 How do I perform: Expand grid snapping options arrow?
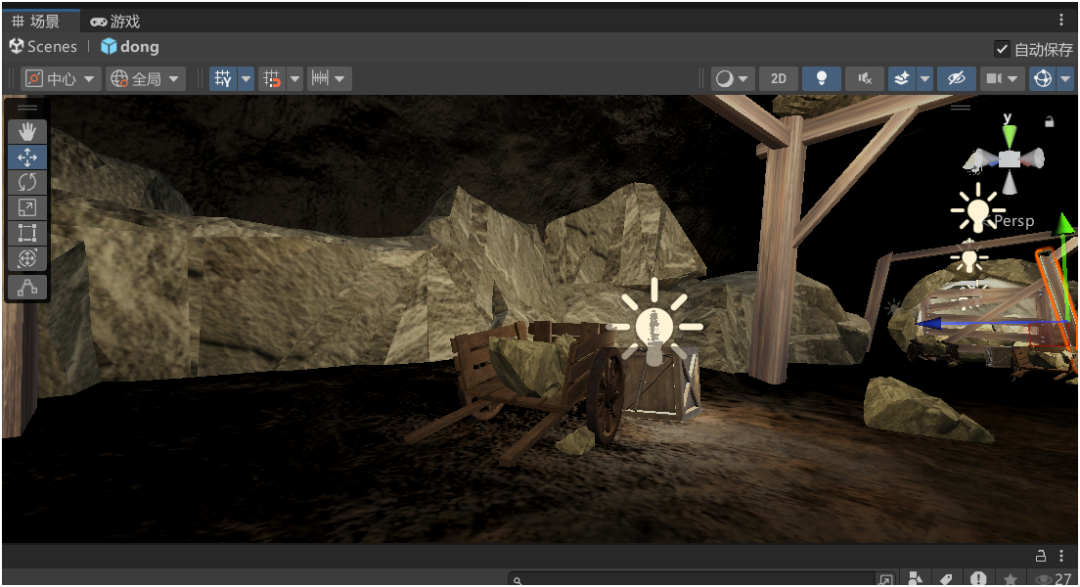click(x=295, y=79)
